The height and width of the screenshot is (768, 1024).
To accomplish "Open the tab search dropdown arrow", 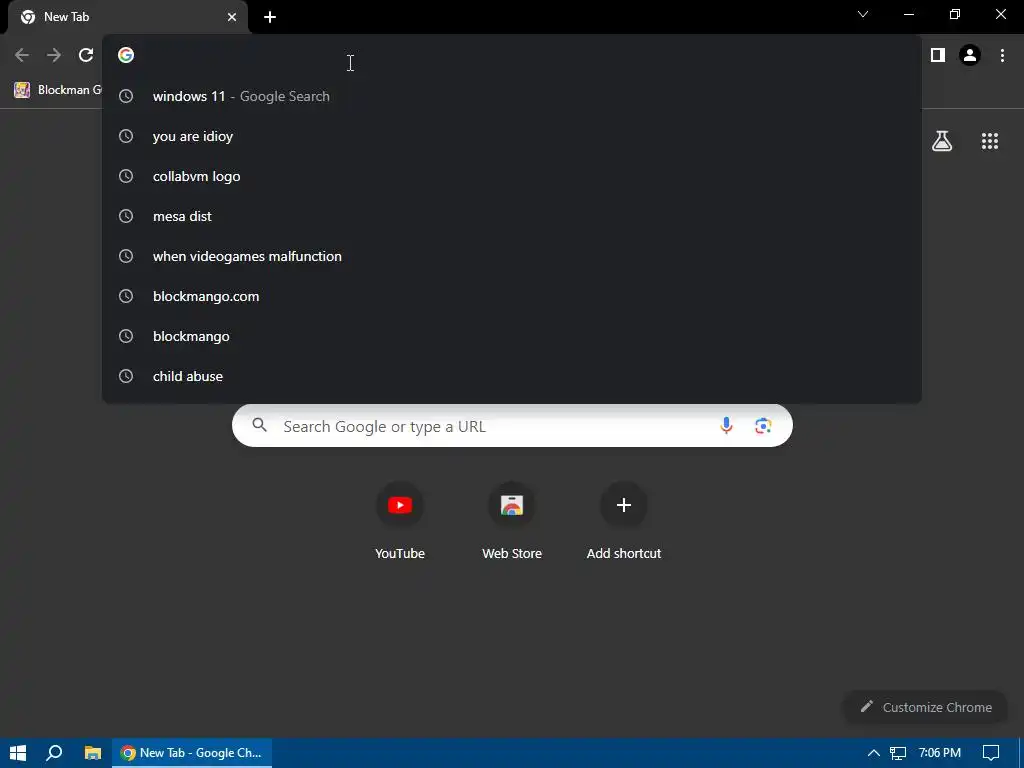I will point(863,14).
